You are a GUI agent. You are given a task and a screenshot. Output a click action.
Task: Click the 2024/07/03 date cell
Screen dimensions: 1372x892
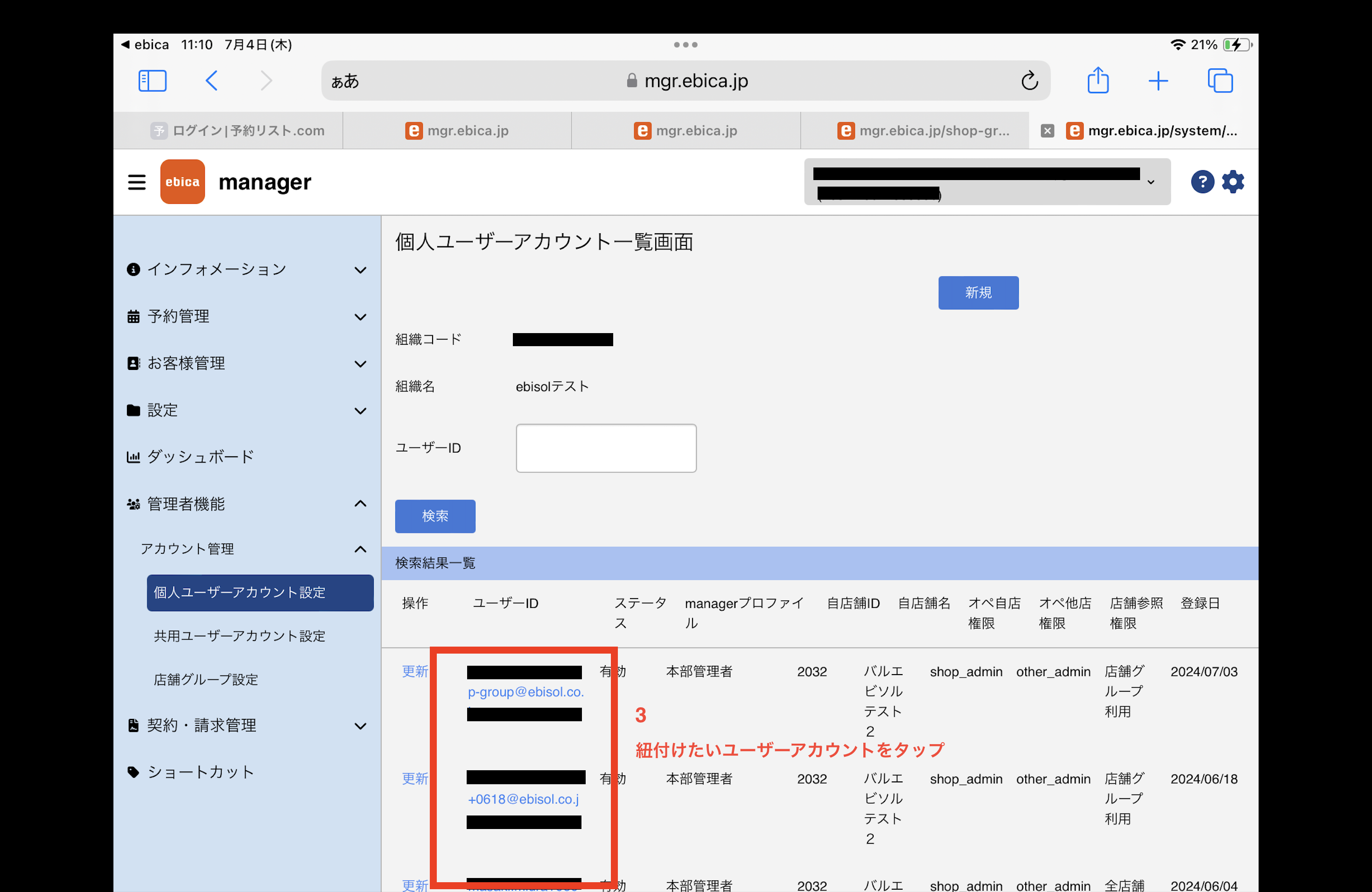pos(1204,672)
